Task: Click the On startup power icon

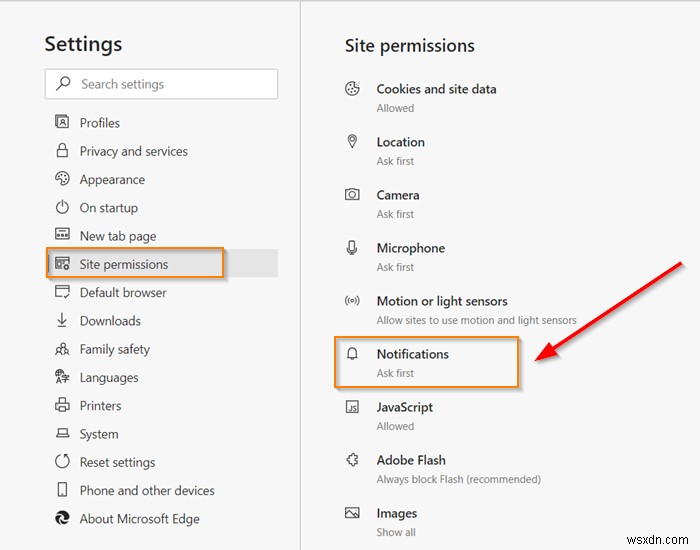Action: 62,207
